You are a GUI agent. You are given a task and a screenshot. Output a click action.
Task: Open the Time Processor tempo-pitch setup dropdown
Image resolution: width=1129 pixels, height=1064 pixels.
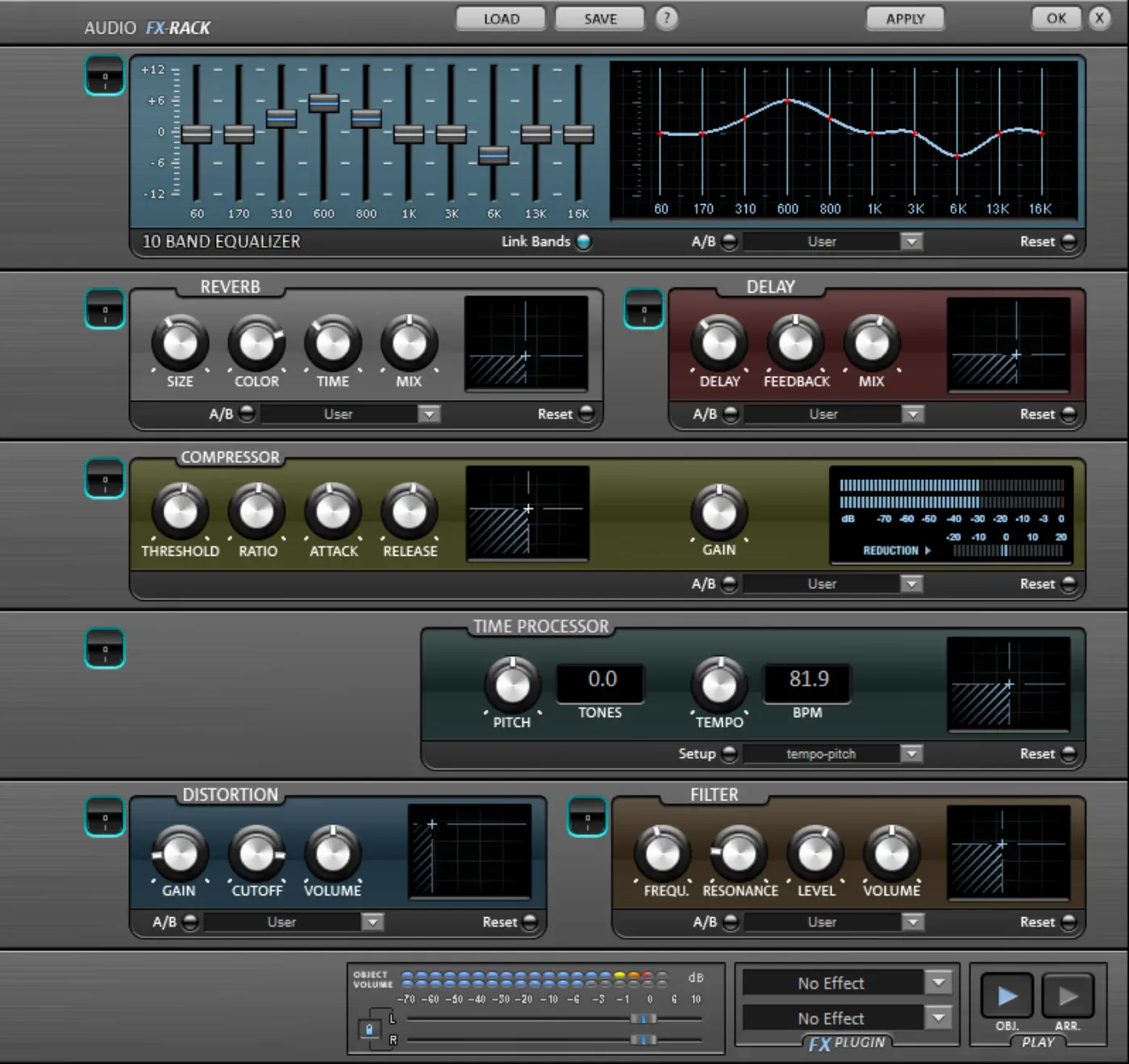(x=911, y=753)
